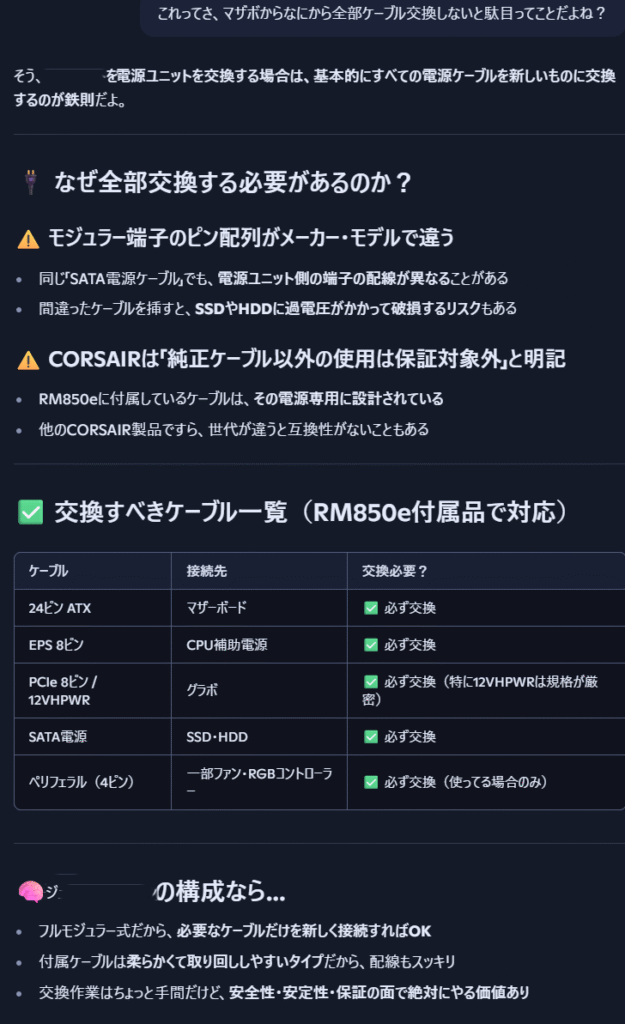
Task: Click the グラボ table cell
Action: tap(202, 690)
